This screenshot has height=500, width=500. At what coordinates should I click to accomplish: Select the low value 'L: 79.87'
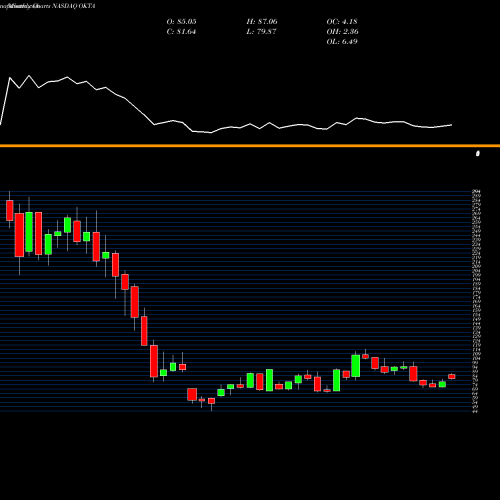click(x=261, y=32)
